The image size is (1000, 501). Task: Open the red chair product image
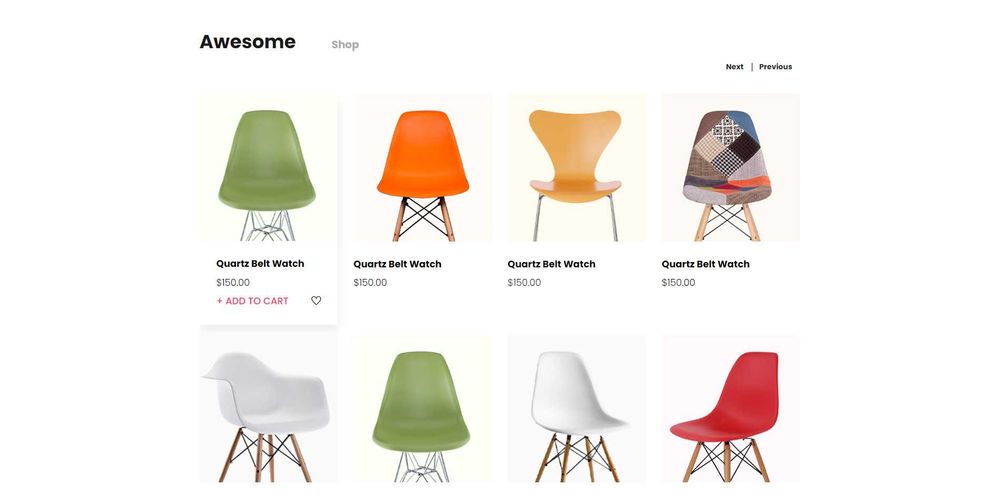click(731, 409)
